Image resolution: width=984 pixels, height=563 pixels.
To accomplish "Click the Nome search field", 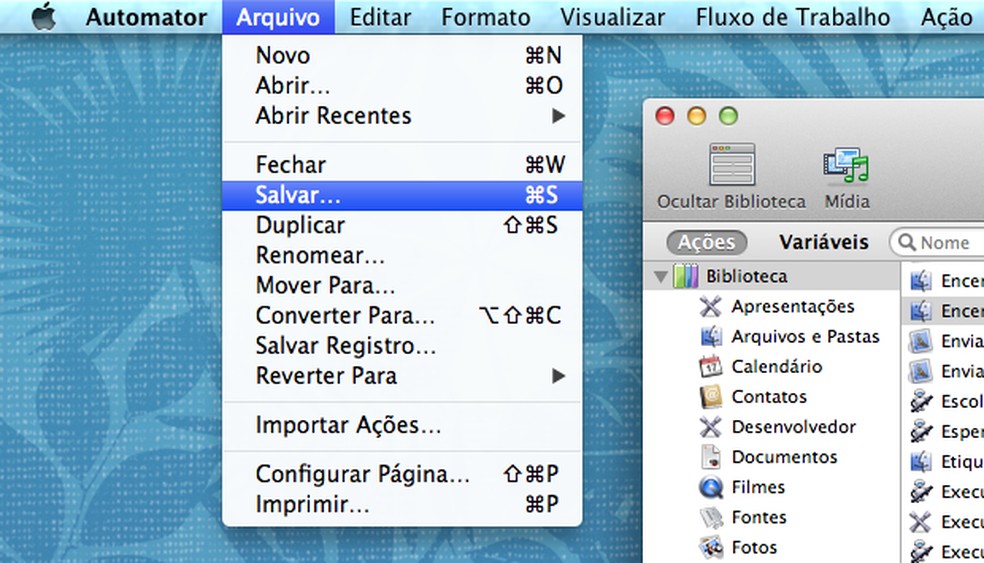I will [x=937, y=242].
